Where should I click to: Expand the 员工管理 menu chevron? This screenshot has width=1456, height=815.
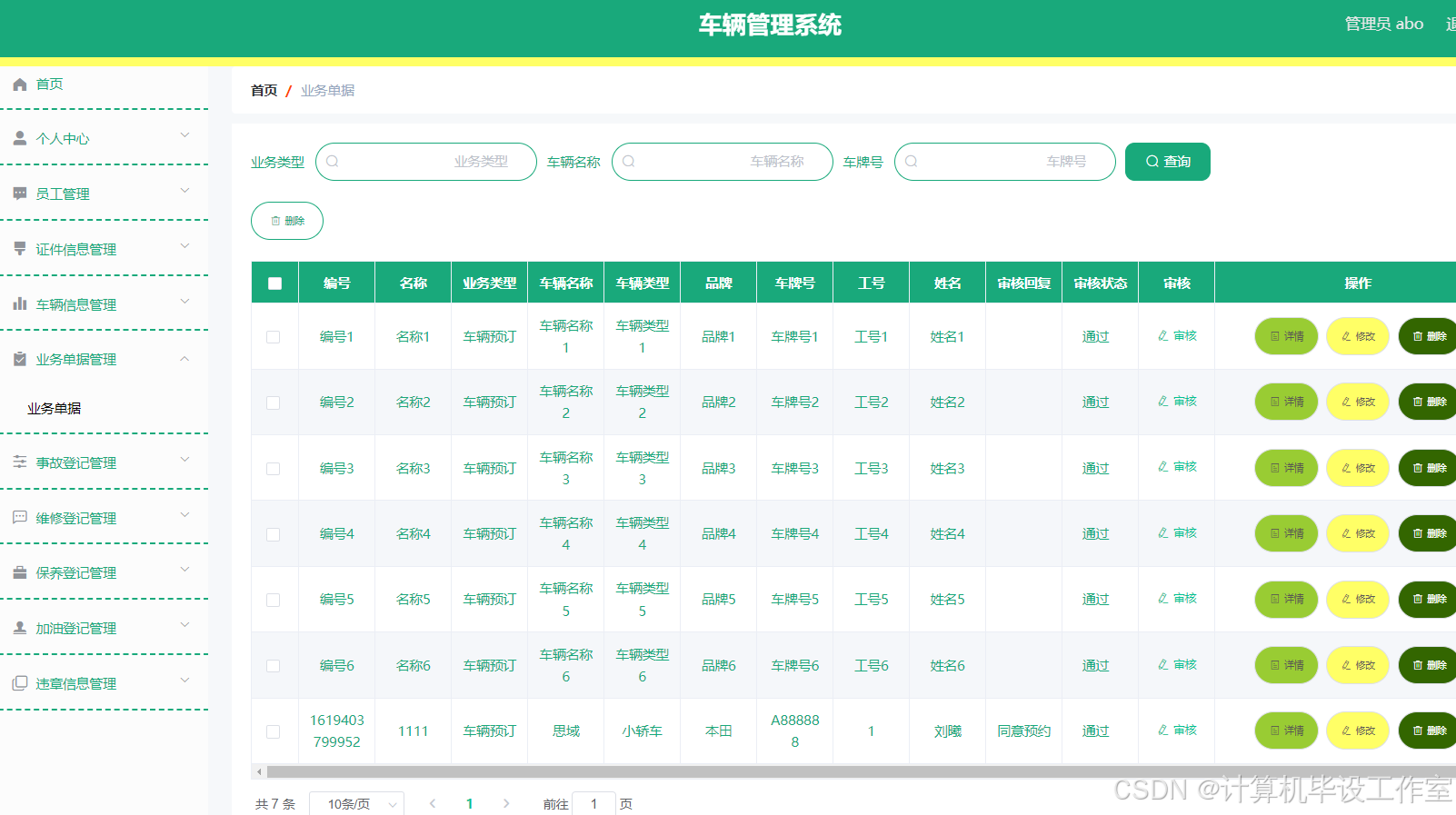point(184,191)
